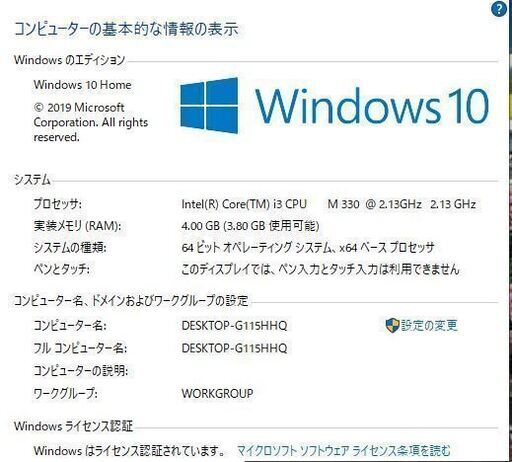The height and width of the screenshot is (462, 512).
Task: Click the Windows はライセンス認証されています status text
Action: [x=129, y=451]
